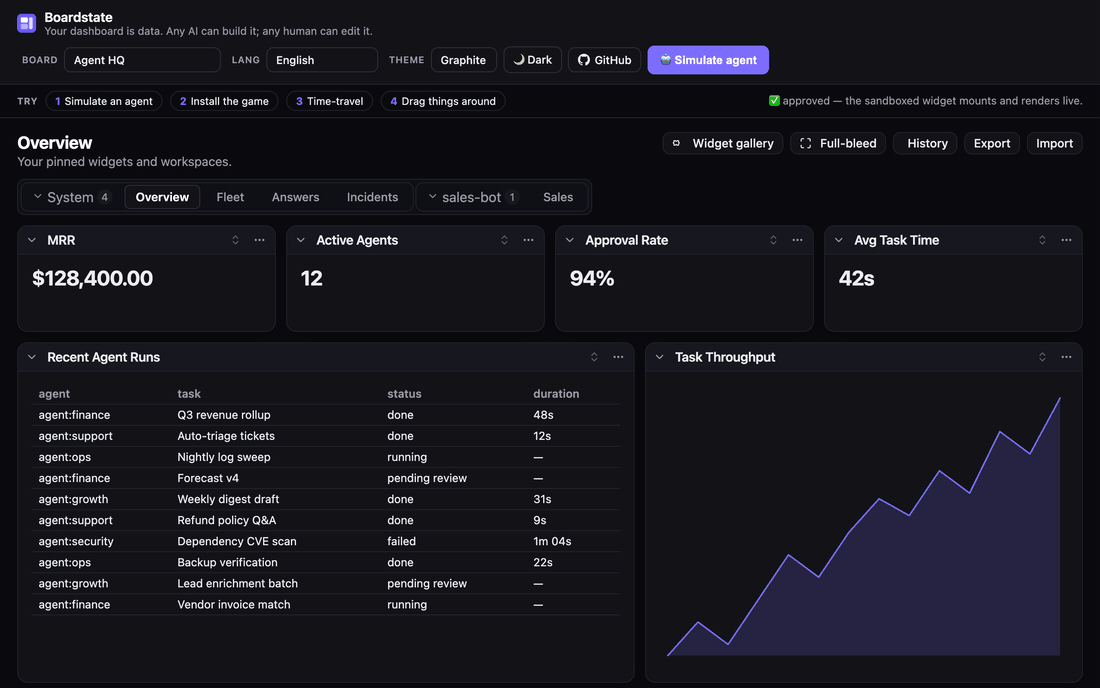Screen dimensions: 1100x688
Task: Click the Board name field Agent HQ
Action: tap(142, 60)
